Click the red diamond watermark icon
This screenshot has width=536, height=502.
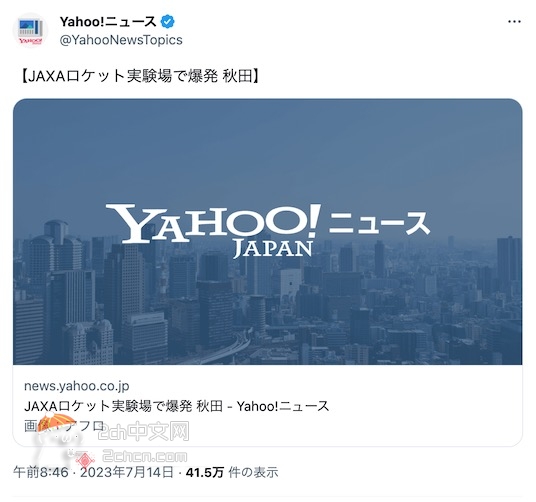[x=85, y=460]
